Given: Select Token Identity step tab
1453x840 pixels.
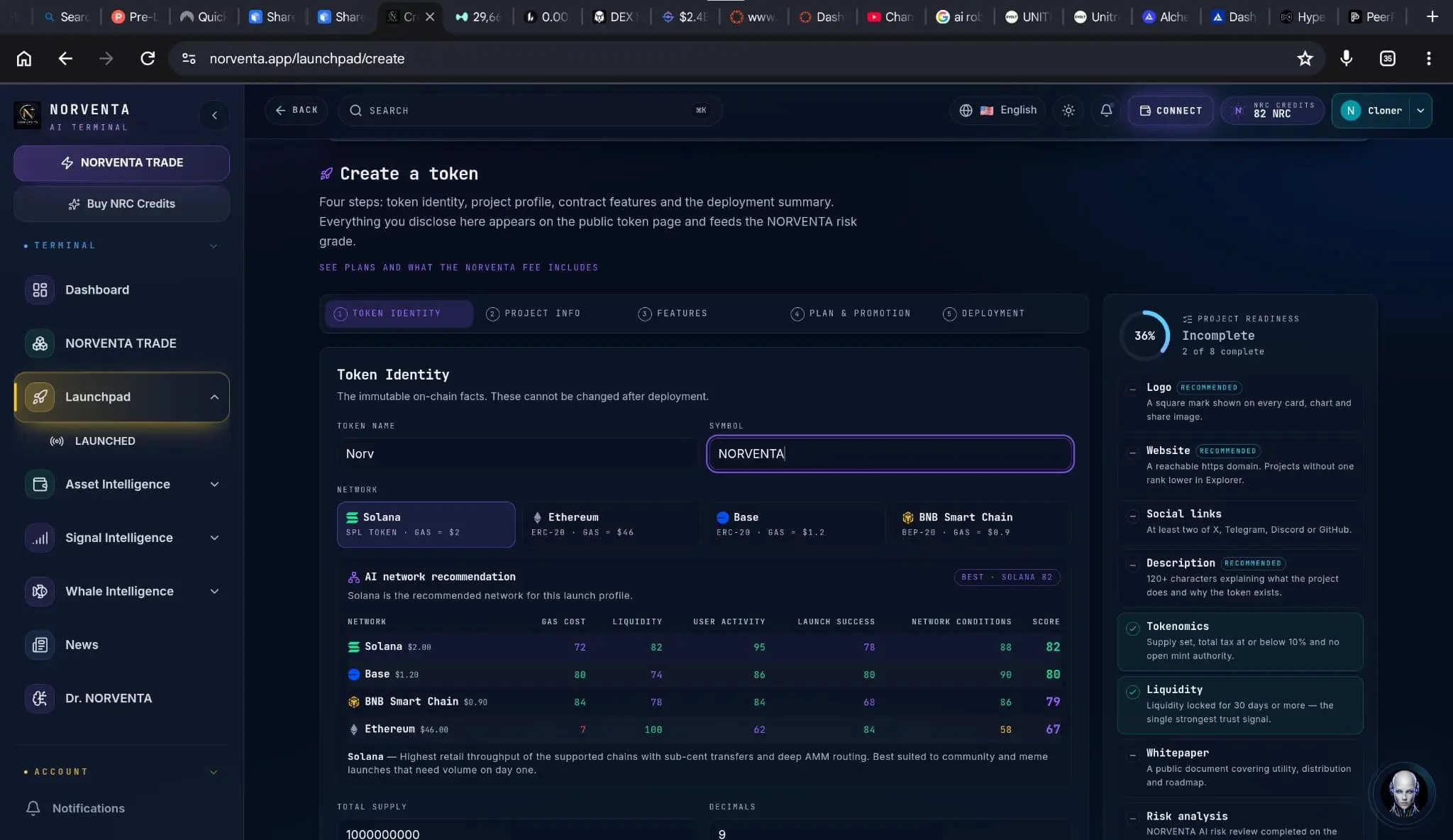Looking at the screenshot, I should pos(399,314).
